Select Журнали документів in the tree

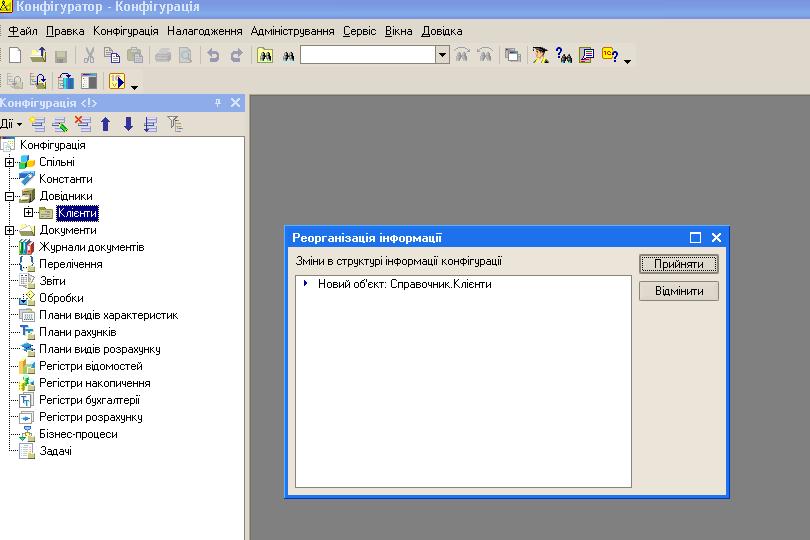(x=91, y=248)
